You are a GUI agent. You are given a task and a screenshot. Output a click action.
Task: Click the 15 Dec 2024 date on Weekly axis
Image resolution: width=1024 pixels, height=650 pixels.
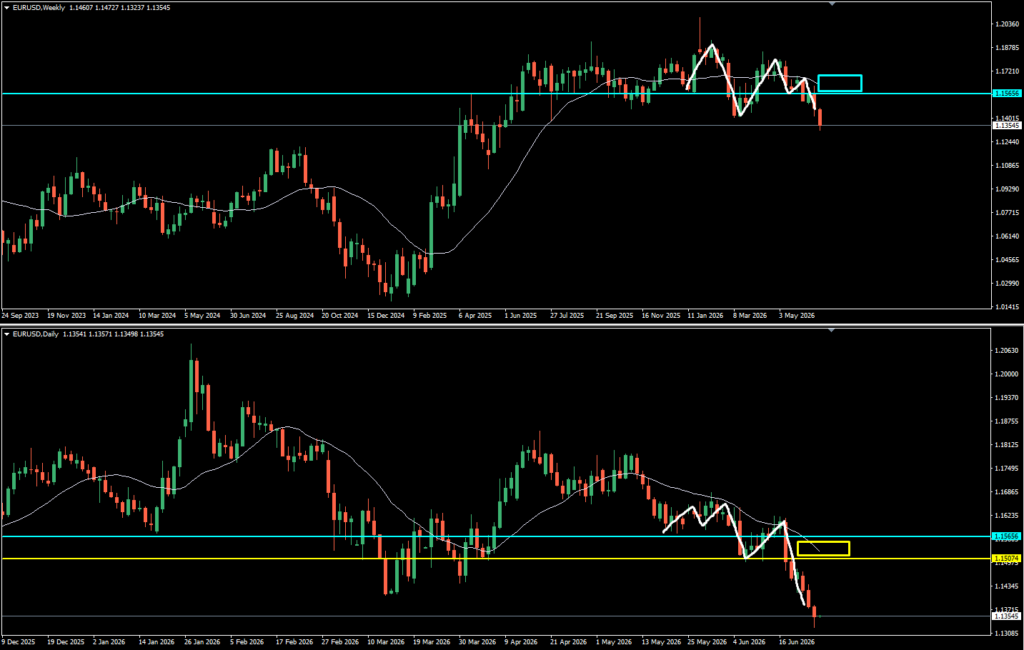coord(385,316)
